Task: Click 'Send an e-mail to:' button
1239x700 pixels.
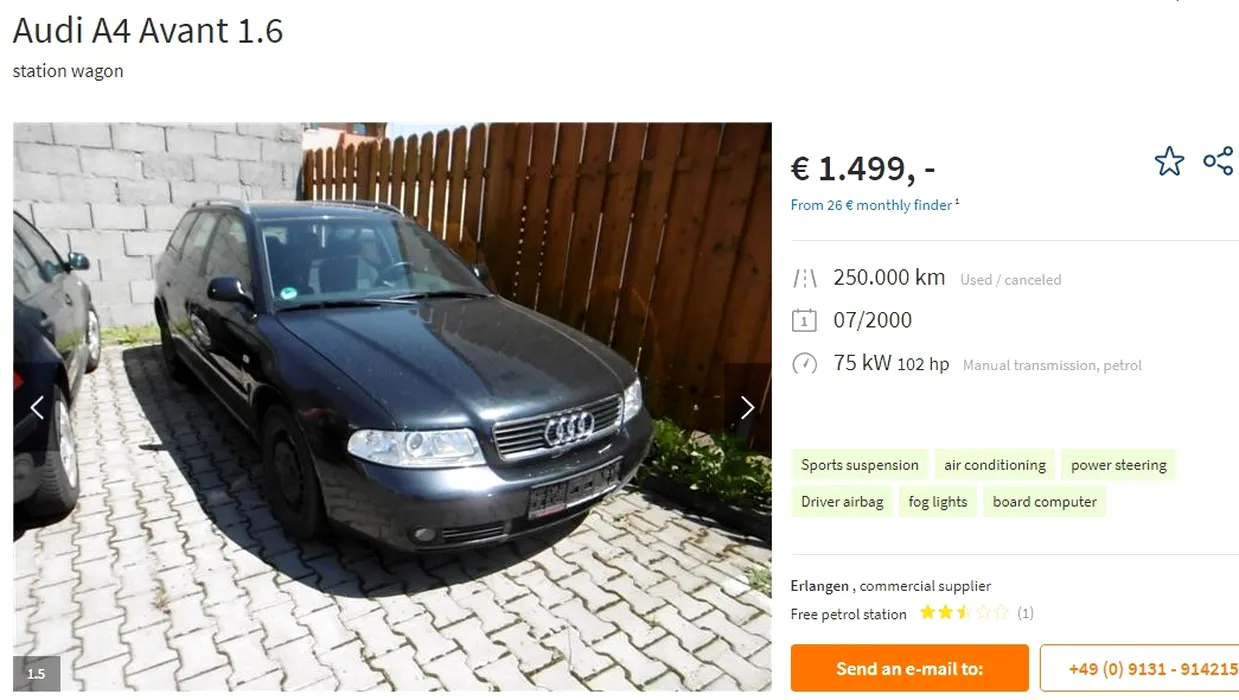Action: pos(909,668)
